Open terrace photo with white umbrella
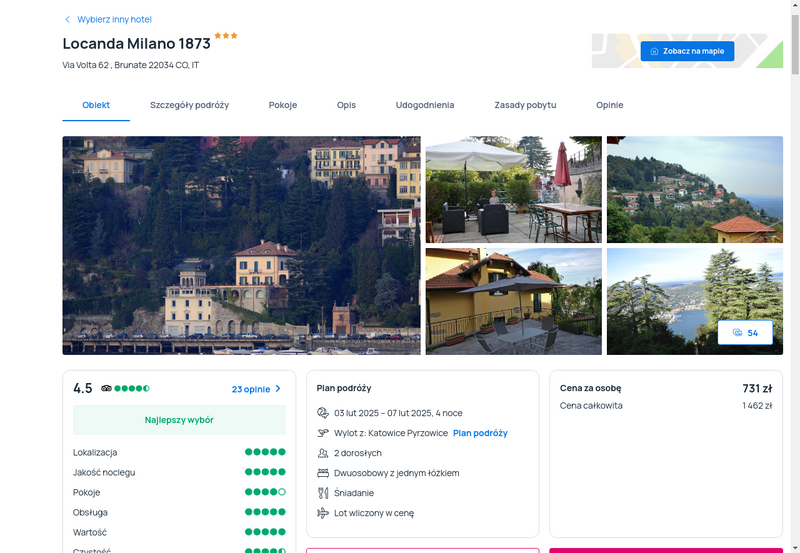This screenshot has height=553, width=800. 514,189
